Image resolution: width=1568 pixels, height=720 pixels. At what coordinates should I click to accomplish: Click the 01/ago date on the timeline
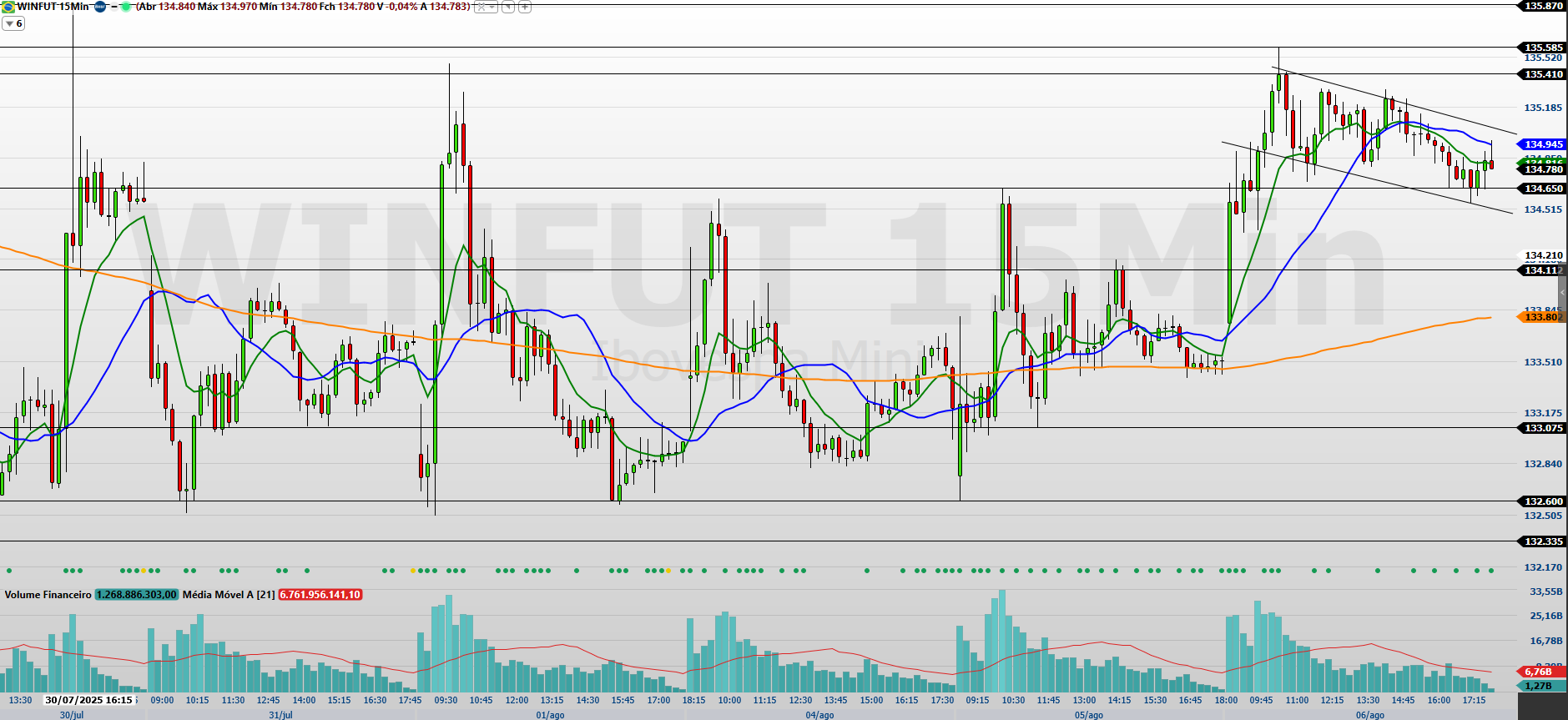(550, 715)
